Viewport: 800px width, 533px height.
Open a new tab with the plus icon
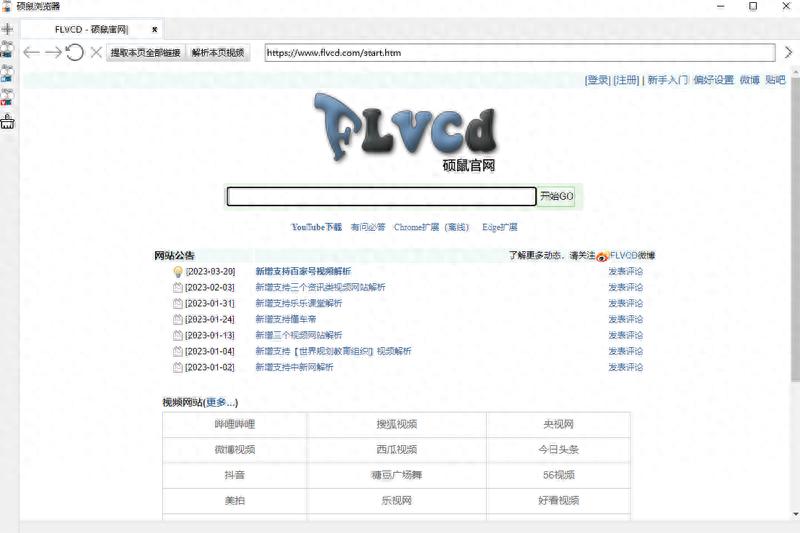pos(7,29)
